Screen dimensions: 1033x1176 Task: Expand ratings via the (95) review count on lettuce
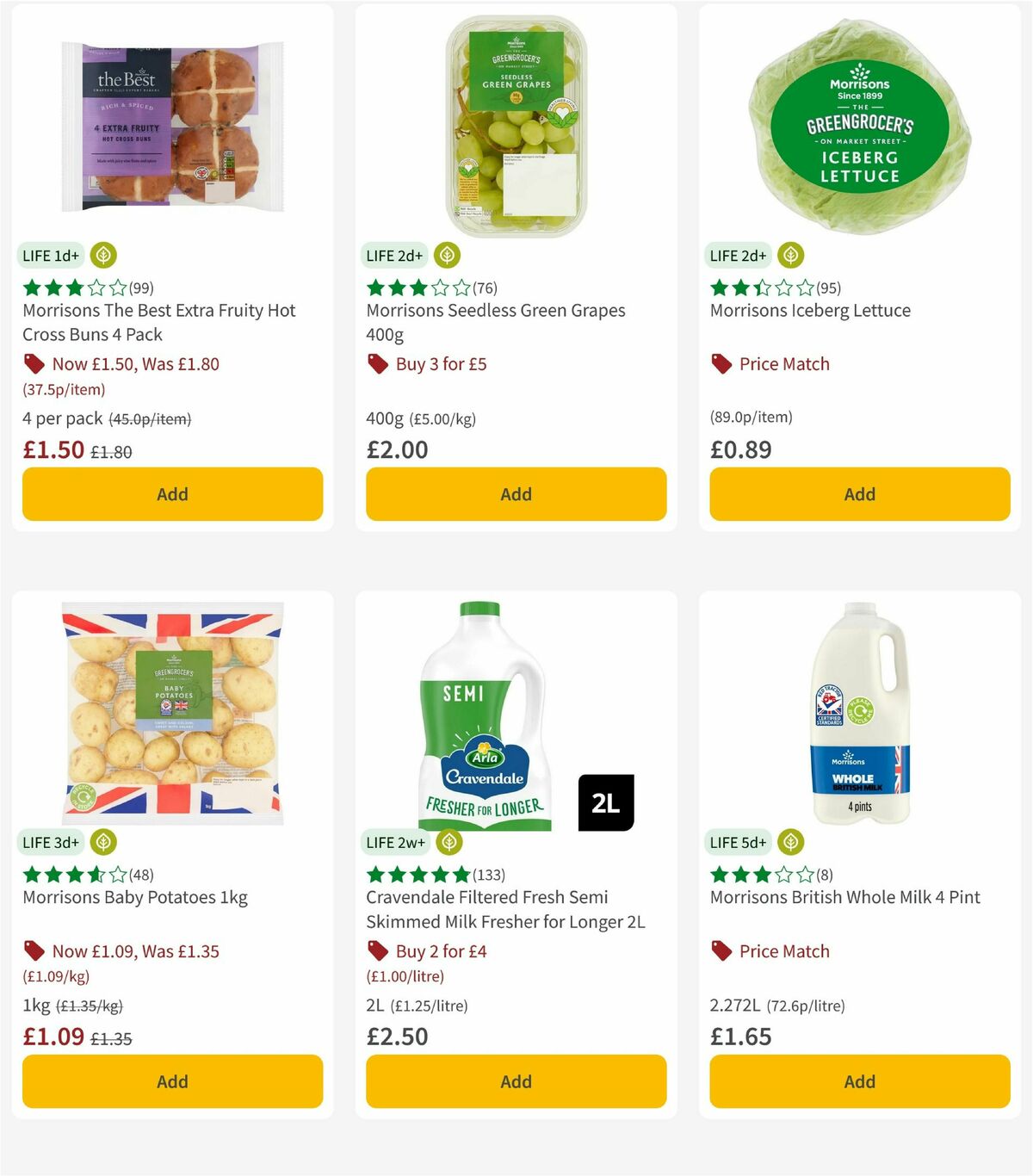coord(829,288)
